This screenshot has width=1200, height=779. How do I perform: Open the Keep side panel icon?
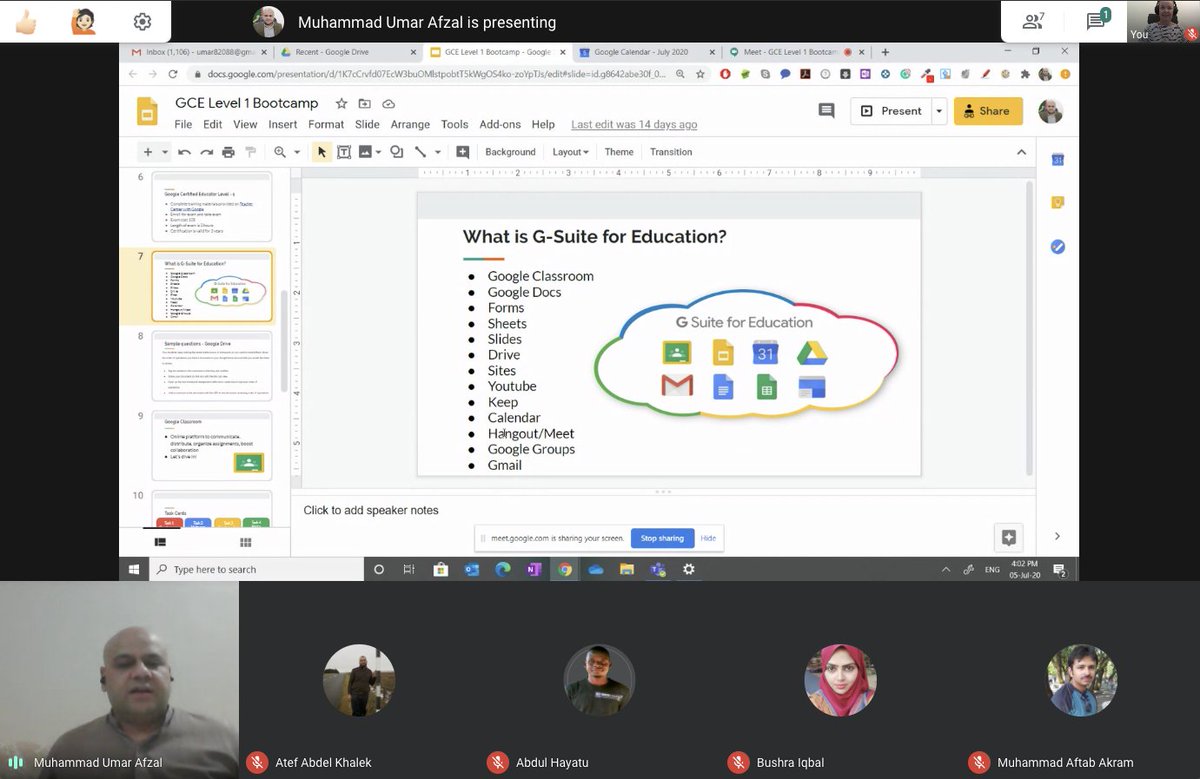[1057, 203]
